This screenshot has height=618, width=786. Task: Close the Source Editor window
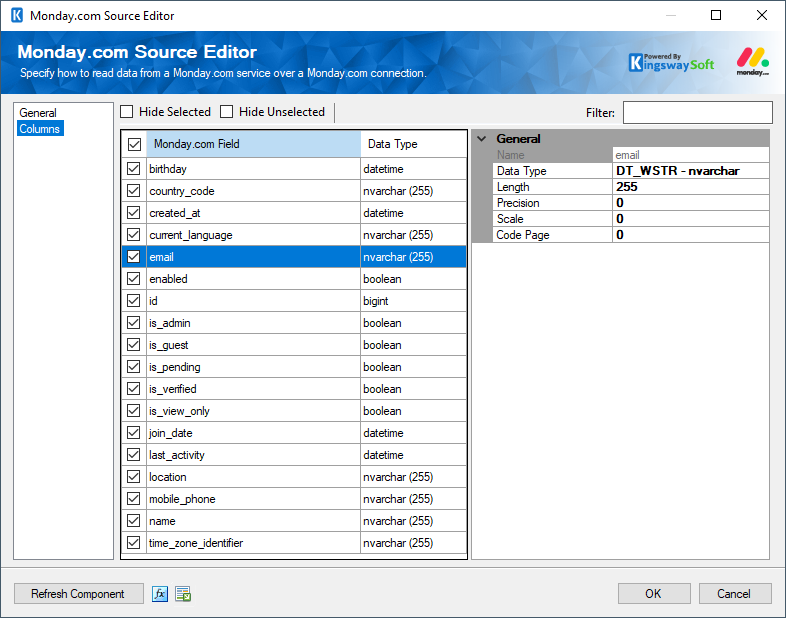point(761,15)
